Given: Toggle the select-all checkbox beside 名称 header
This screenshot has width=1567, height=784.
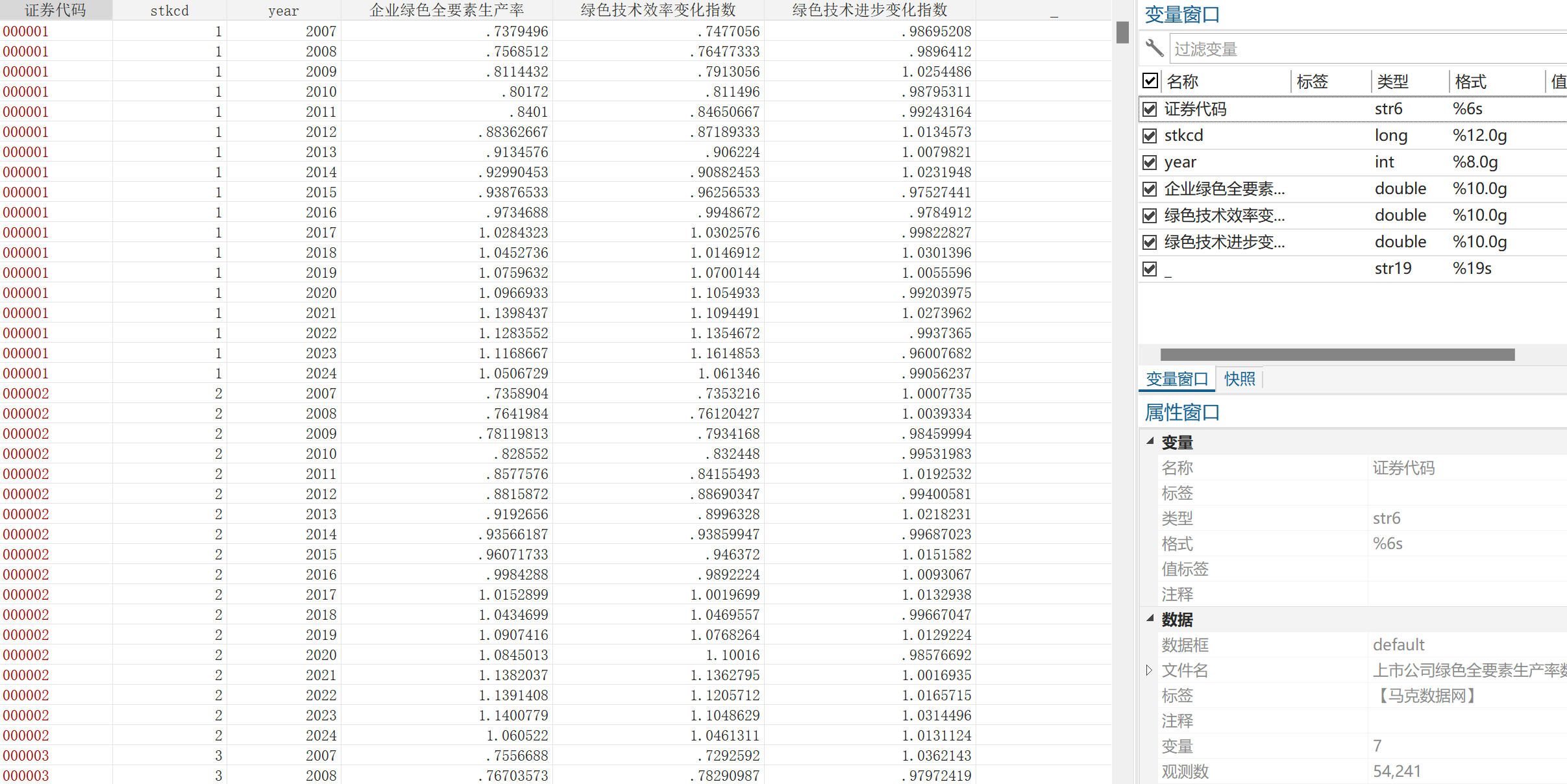Looking at the screenshot, I should click(x=1150, y=80).
